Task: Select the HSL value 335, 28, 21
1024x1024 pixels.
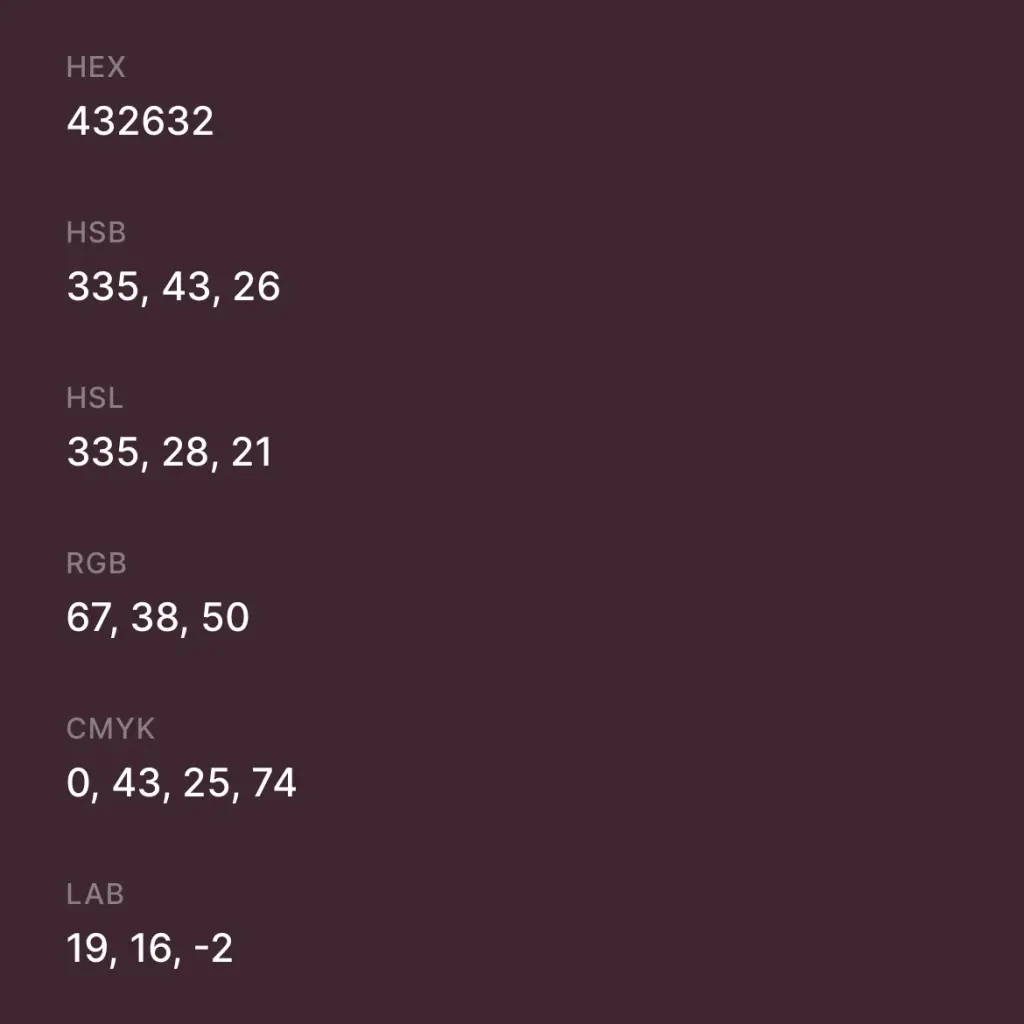Action: [x=169, y=452]
